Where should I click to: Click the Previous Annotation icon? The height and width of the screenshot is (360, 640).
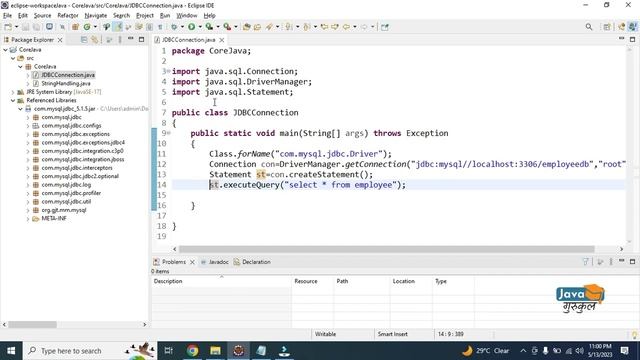pyautogui.click(x=307, y=27)
